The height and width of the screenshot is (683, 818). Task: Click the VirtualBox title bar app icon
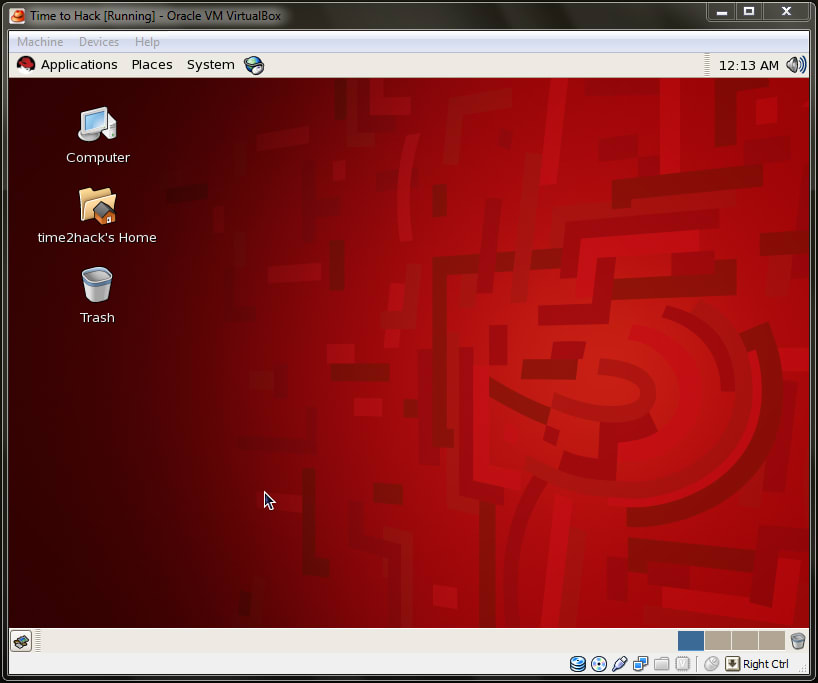17,16
